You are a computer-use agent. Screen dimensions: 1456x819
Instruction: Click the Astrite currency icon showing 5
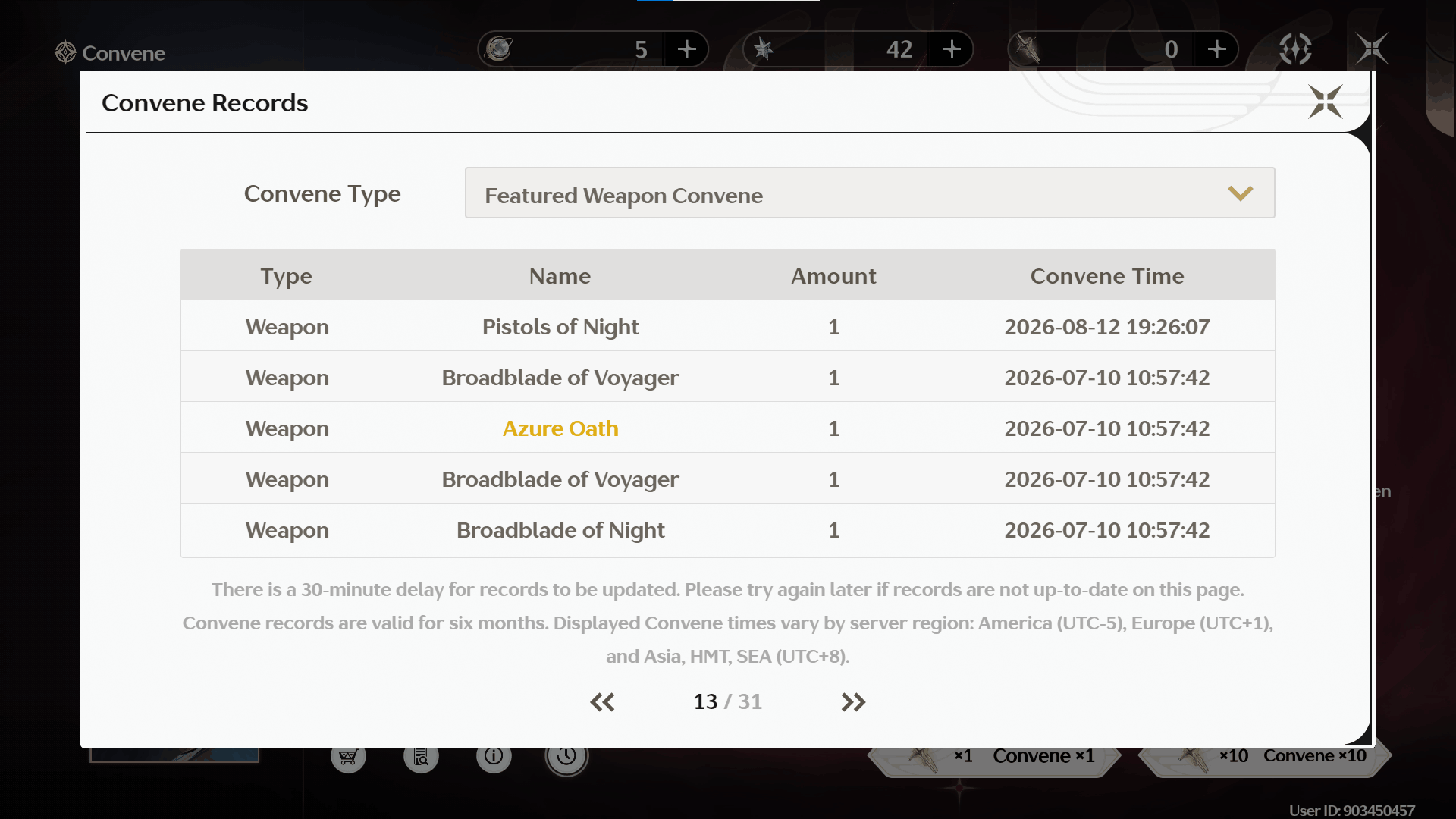[x=499, y=49]
